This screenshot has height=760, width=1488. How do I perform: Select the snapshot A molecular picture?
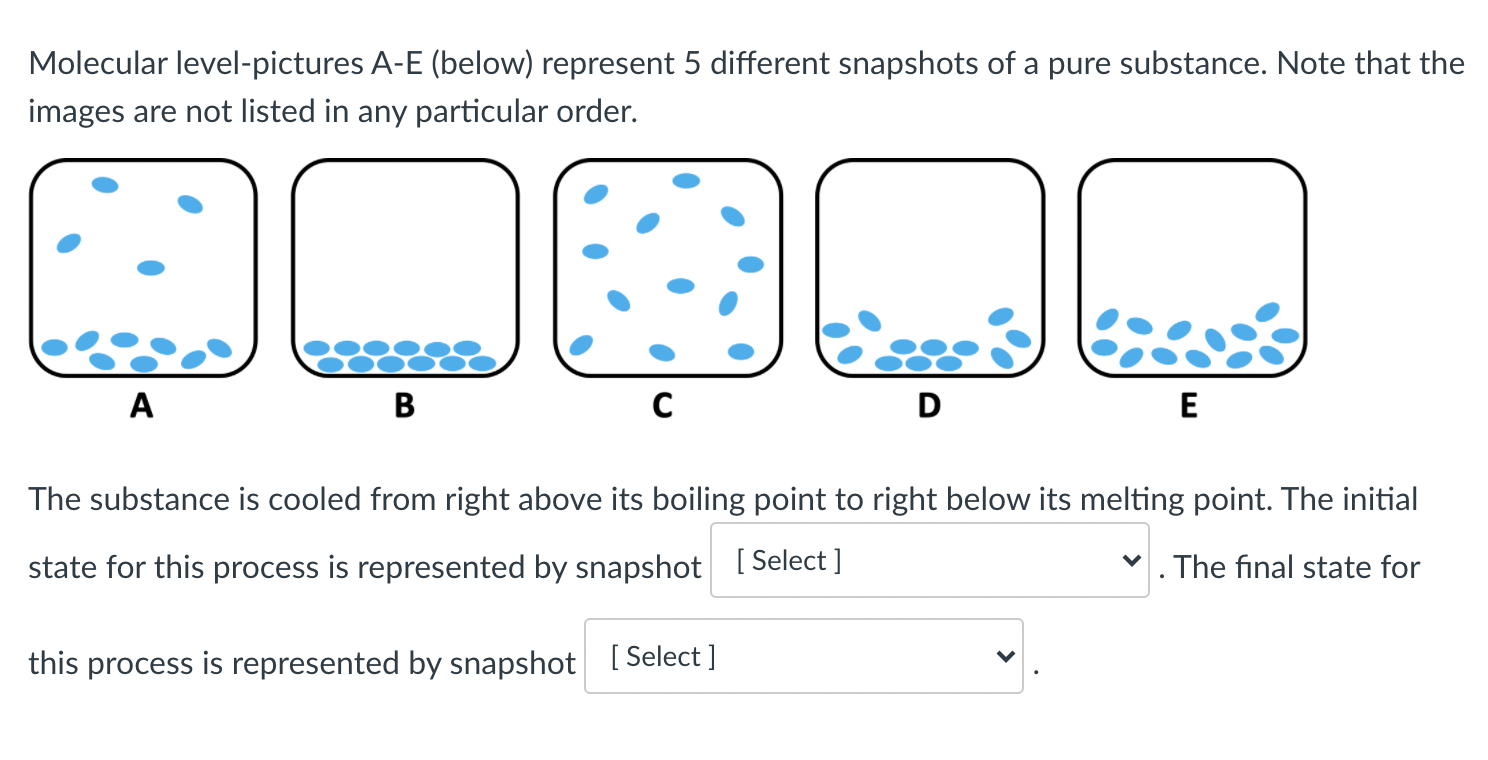(143, 268)
